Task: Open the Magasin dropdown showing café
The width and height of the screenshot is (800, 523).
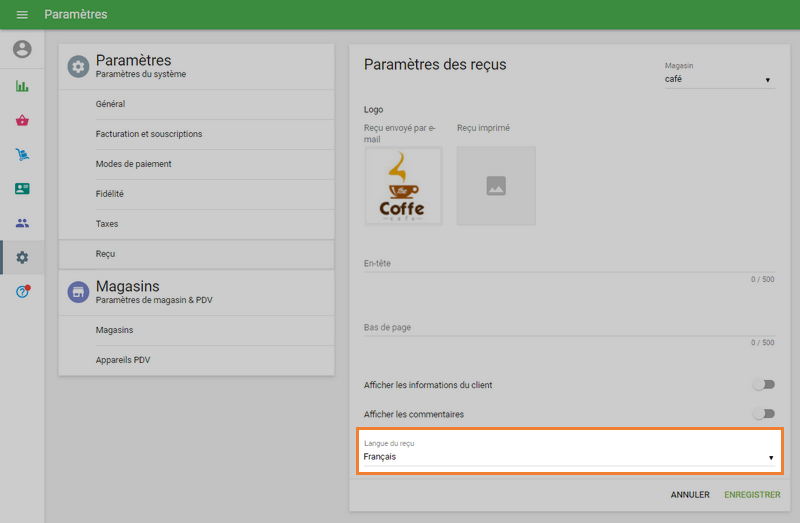Action: coord(719,79)
